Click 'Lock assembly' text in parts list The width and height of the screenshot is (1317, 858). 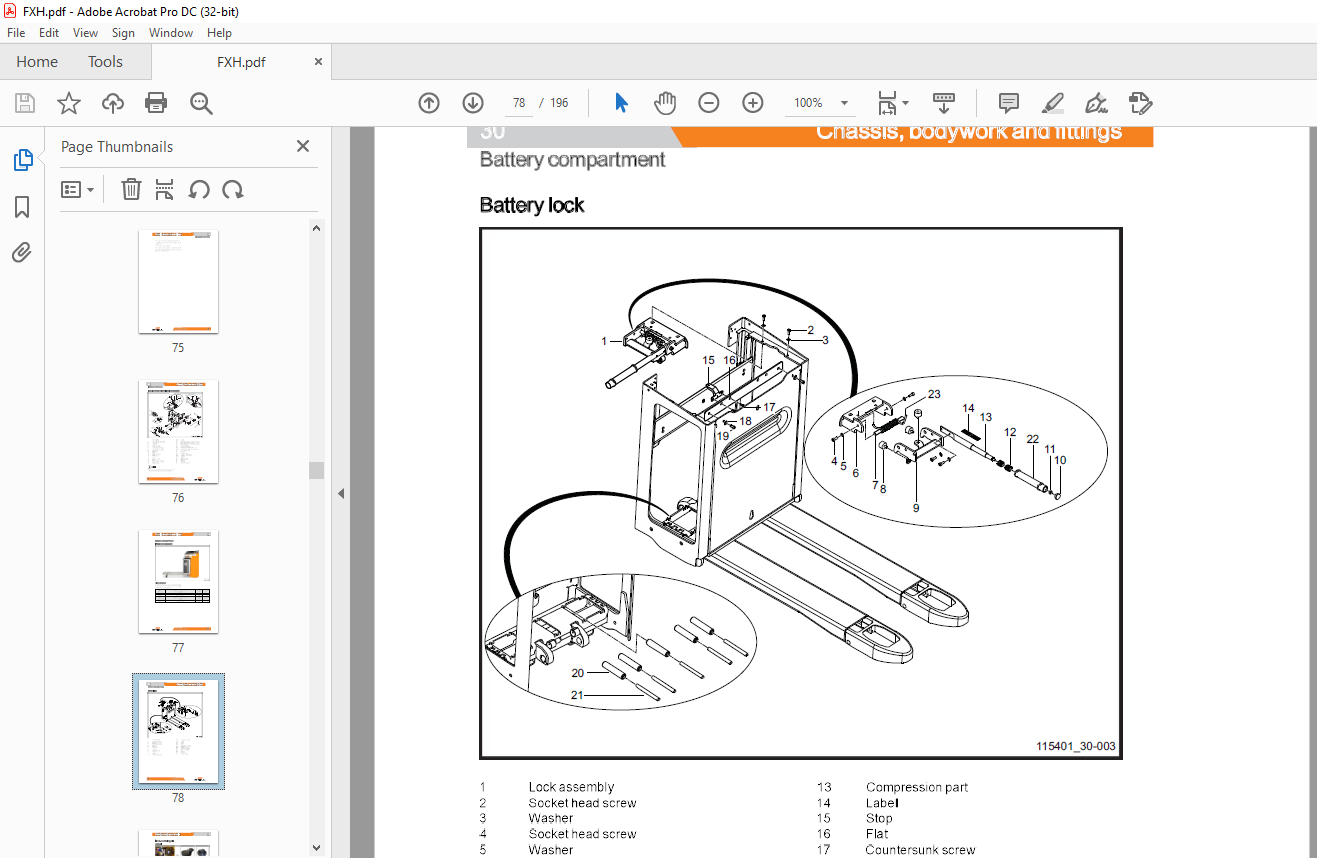[x=571, y=787]
